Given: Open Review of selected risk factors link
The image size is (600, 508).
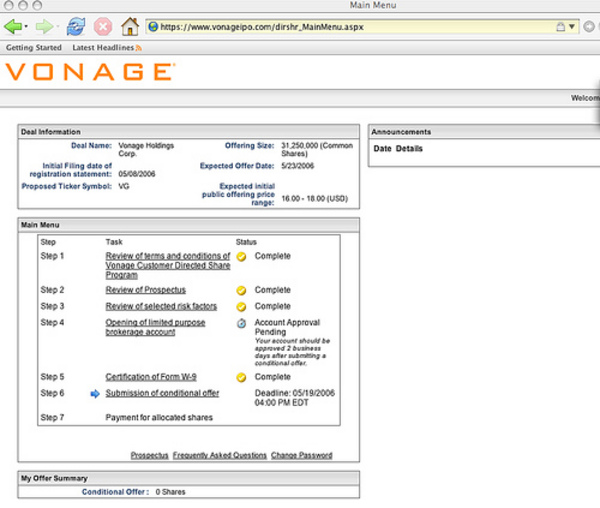Looking at the screenshot, I should click(161, 306).
